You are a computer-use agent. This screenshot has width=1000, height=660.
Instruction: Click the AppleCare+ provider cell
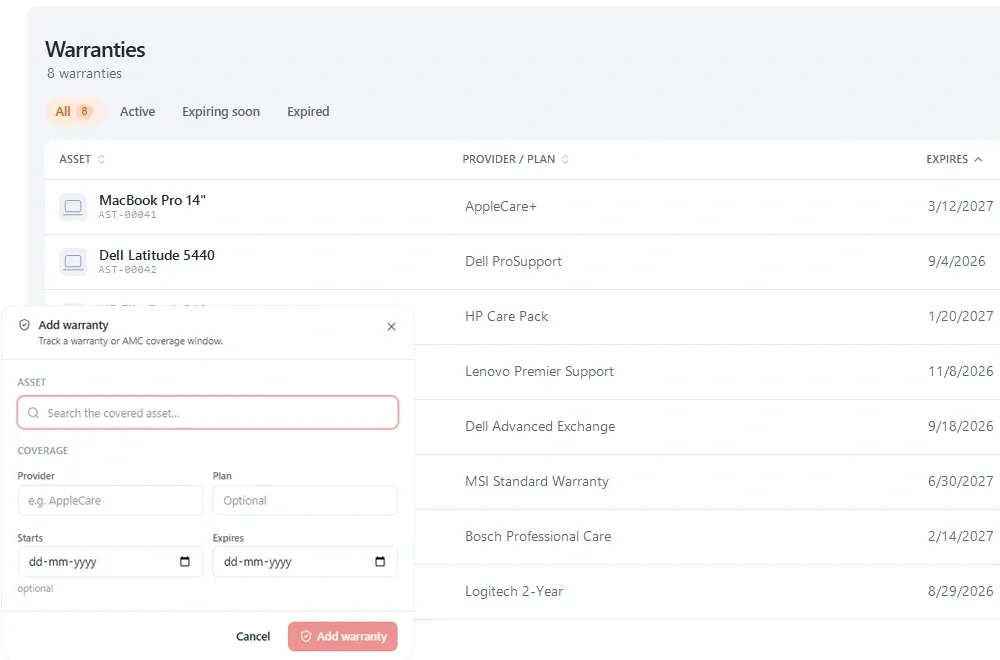pos(501,207)
